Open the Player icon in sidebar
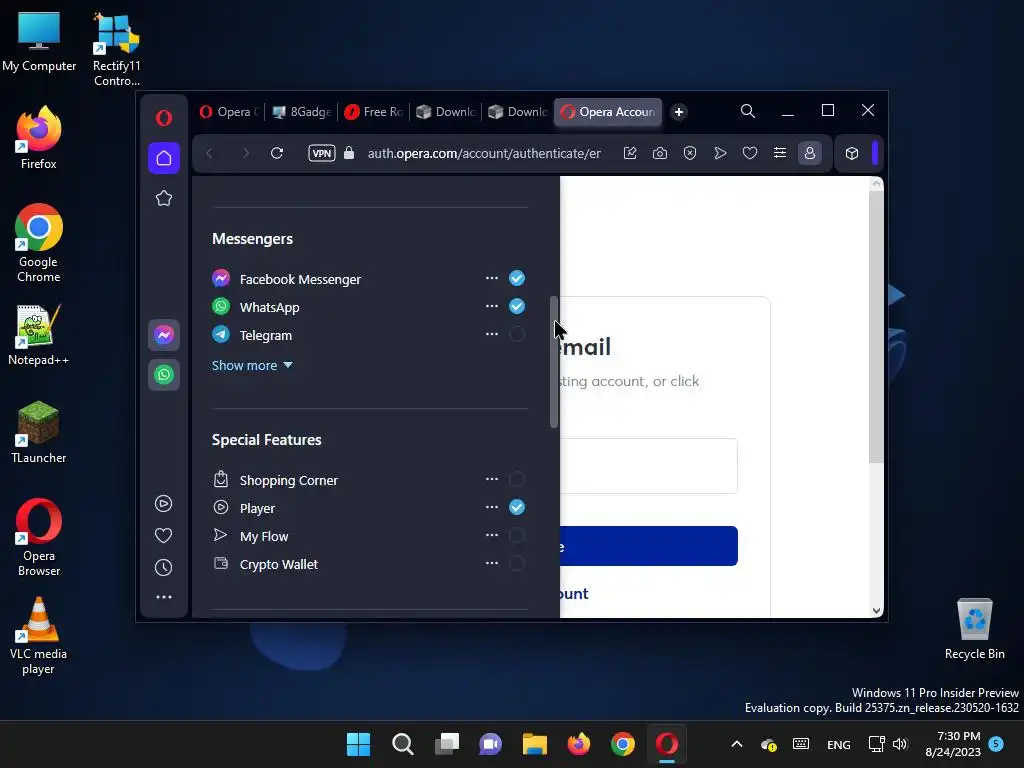This screenshot has height=768, width=1024. [x=163, y=504]
